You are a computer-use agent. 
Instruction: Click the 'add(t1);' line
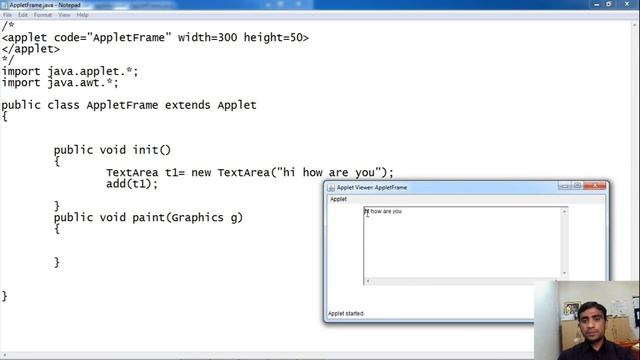[132, 184]
